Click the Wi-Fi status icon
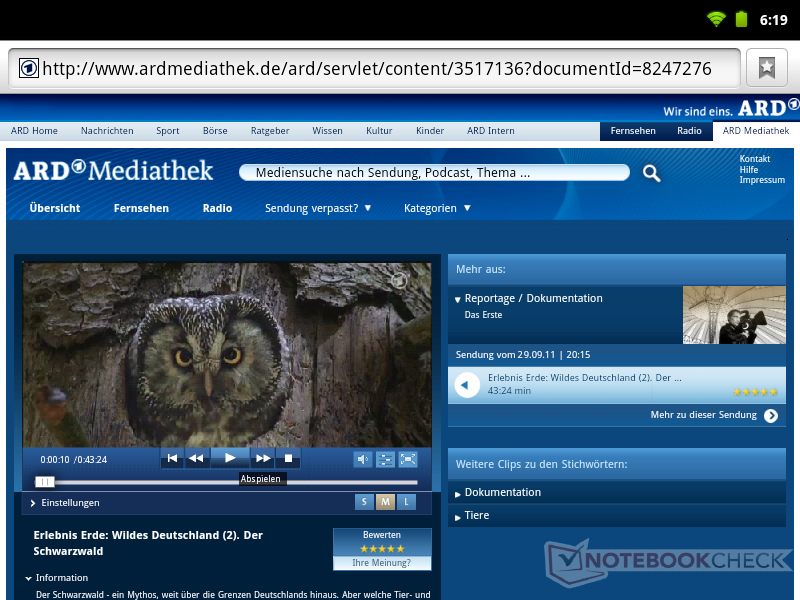 716,19
